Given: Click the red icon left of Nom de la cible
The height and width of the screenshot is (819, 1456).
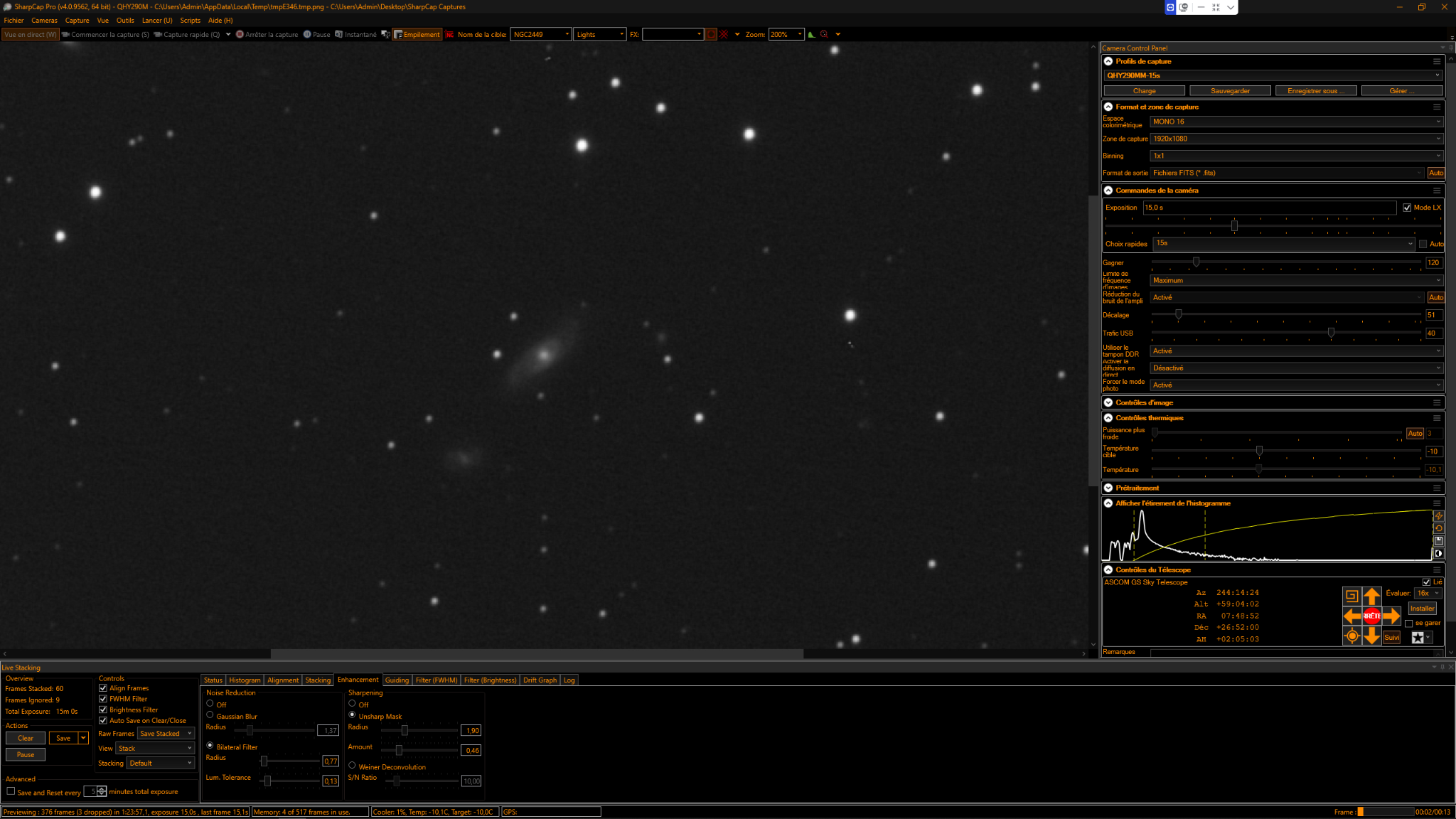Looking at the screenshot, I should (x=449, y=34).
